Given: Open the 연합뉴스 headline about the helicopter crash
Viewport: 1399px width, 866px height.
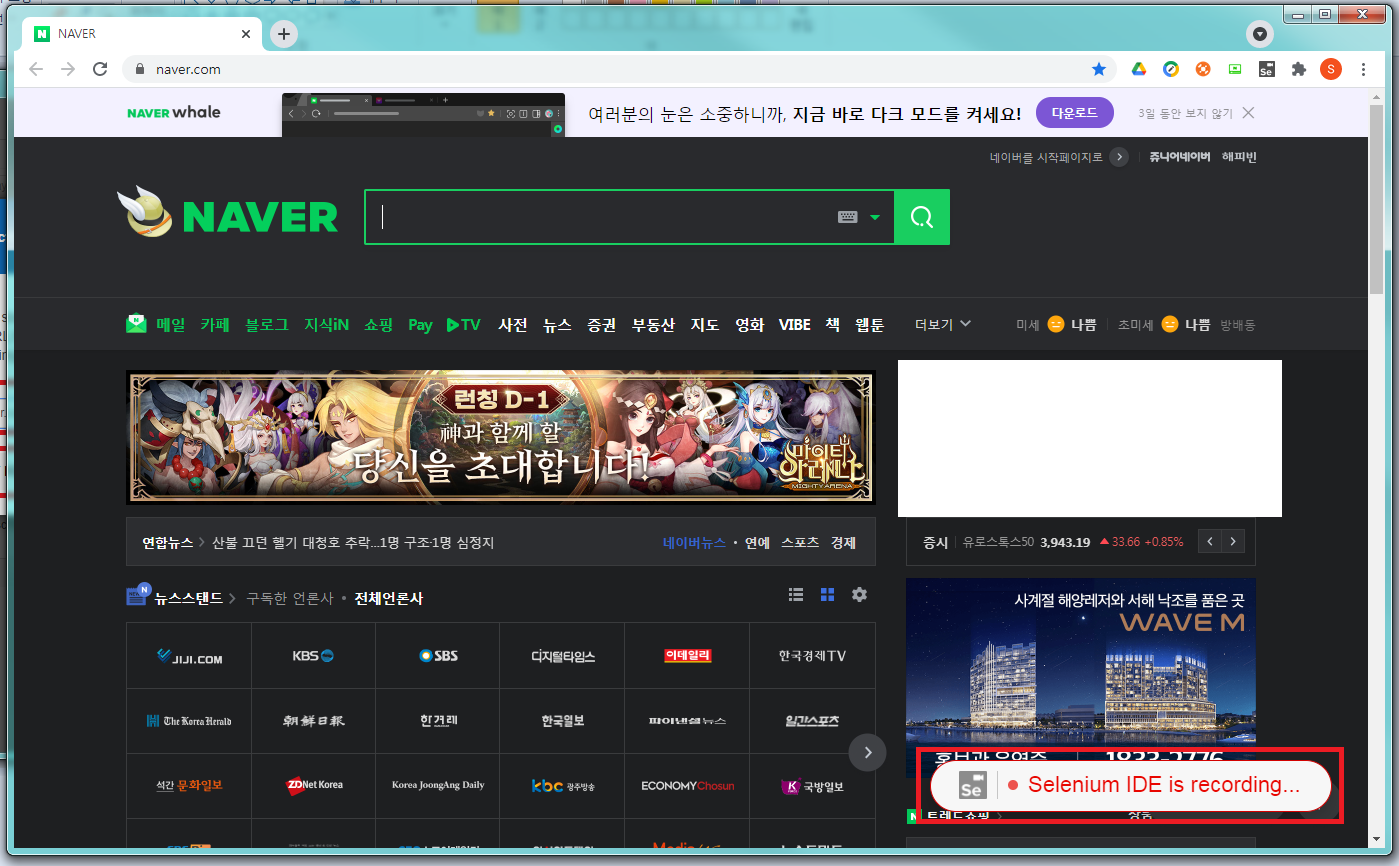Looking at the screenshot, I should click(353, 542).
